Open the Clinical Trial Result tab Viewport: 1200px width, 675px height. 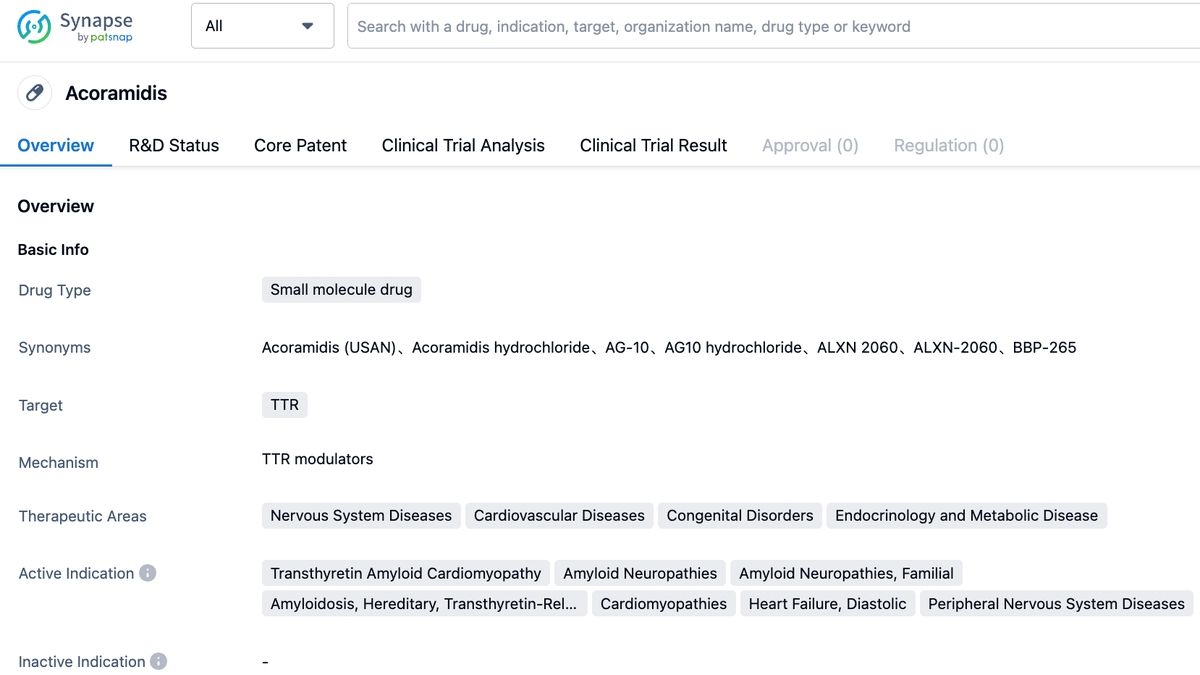point(652,145)
